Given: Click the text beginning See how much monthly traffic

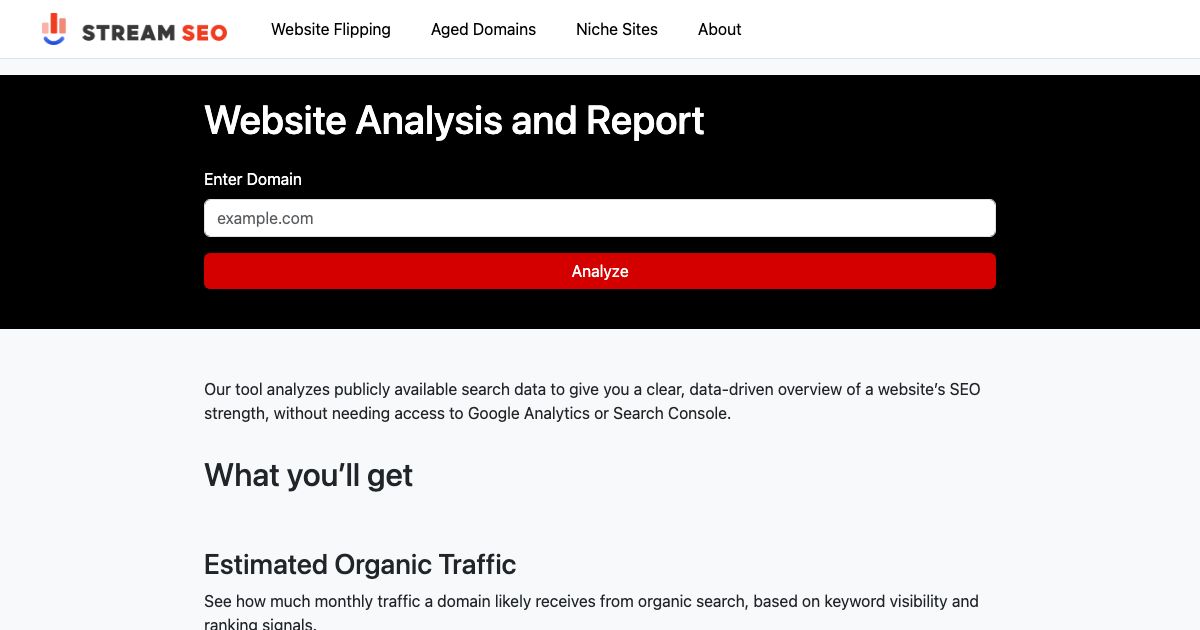Looking at the screenshot, I should 590,602.
